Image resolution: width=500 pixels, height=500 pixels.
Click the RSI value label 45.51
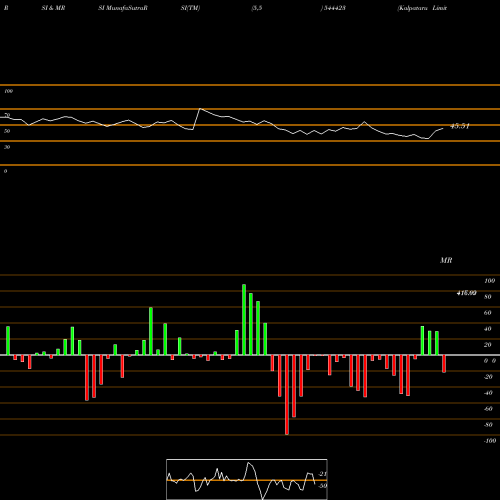pos(460,126)
